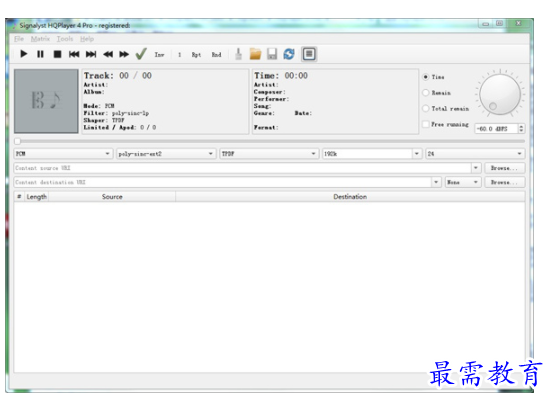This screenshot has width=551, height=405.
Task: Toggle the repeat-one '1' button
Action: pyautogui.click(x=179, y=54)
